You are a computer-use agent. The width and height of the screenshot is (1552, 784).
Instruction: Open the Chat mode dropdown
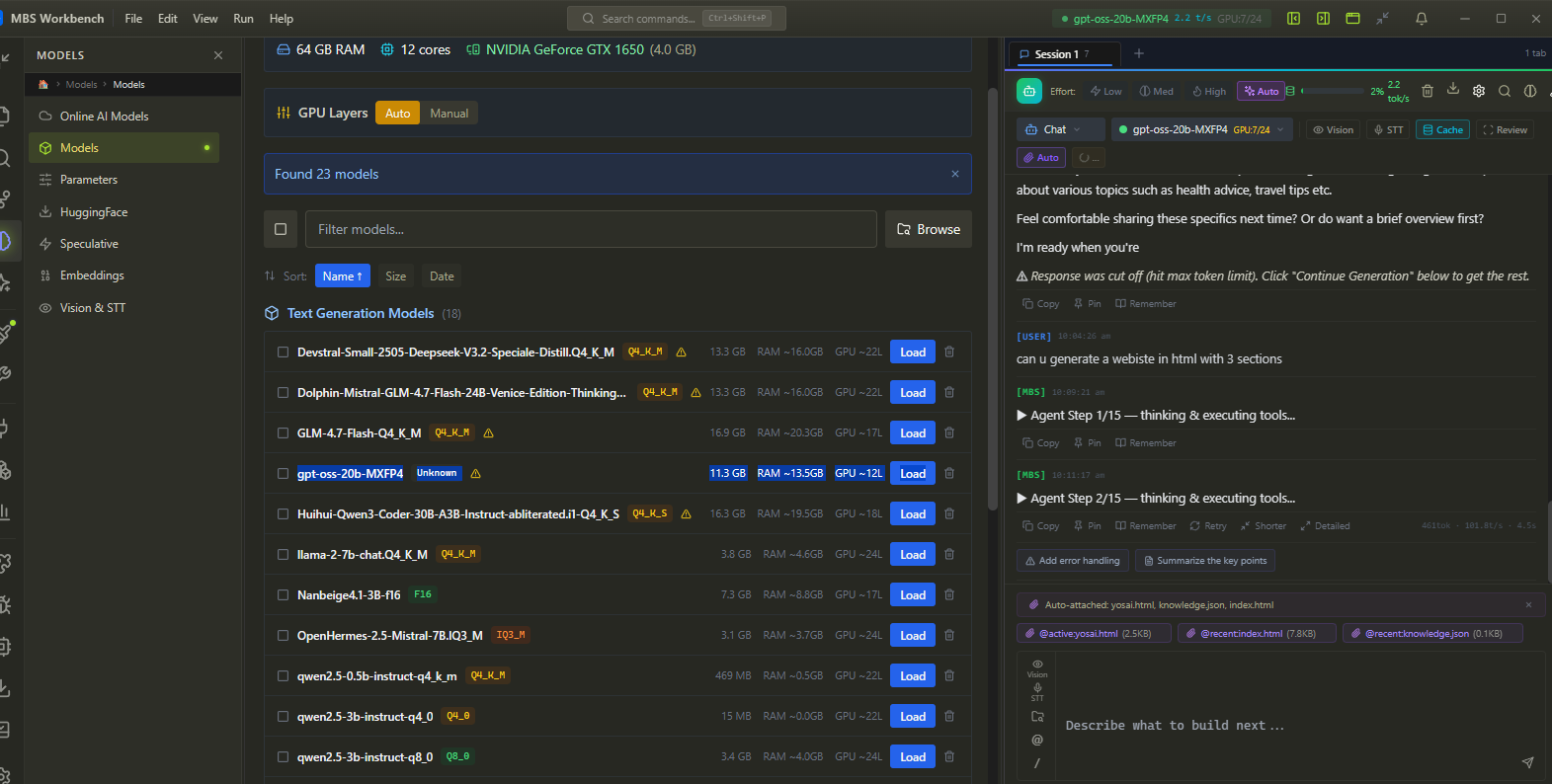(1054, 129)
